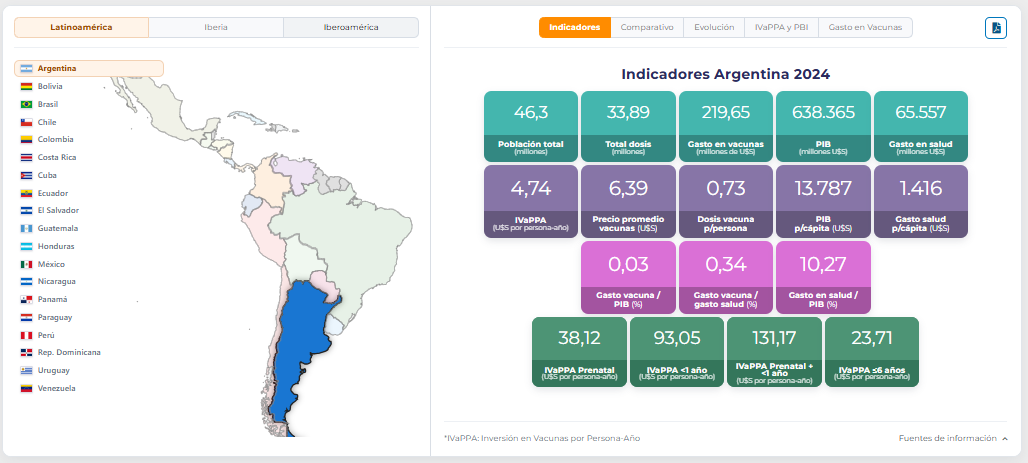The height and width of the screenshot is (463, 1028).
Task: Click the Honduras flag icon
Action: pyautogui.click(x=26, y=247)
